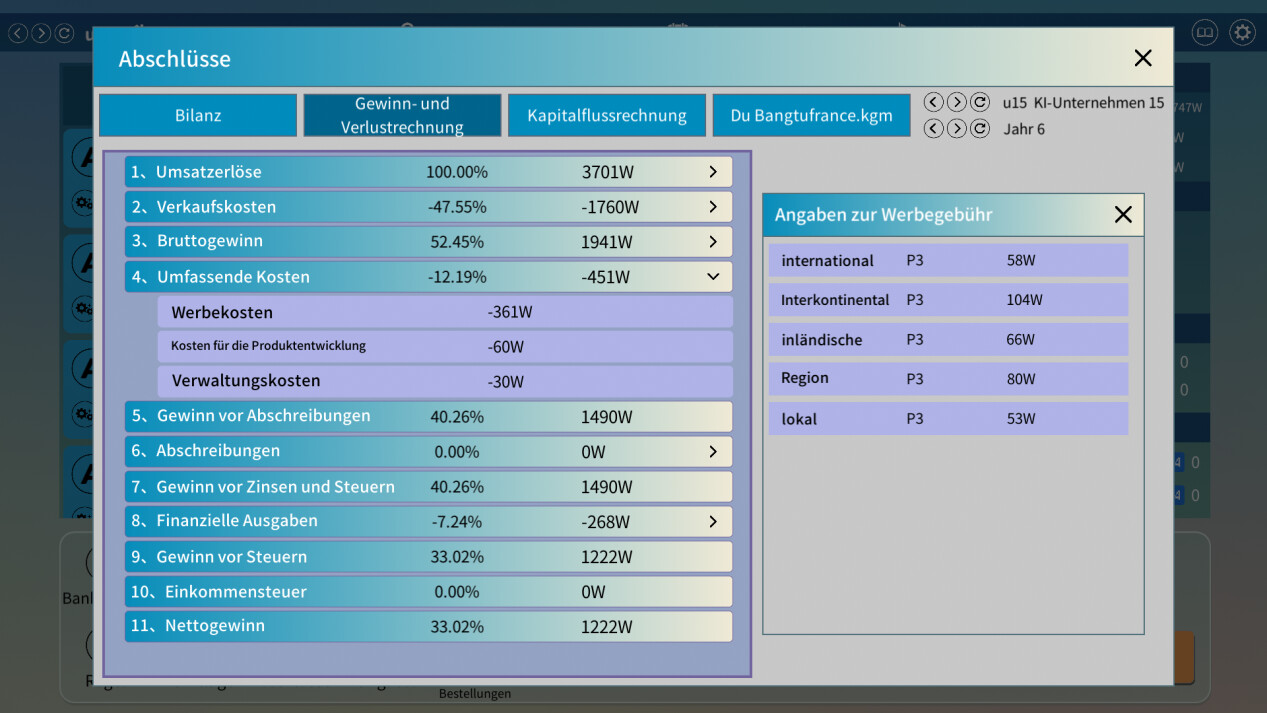Go to previous year beside Jahr 6
This screenshot has height=713, width=1267.
(933, 128)
